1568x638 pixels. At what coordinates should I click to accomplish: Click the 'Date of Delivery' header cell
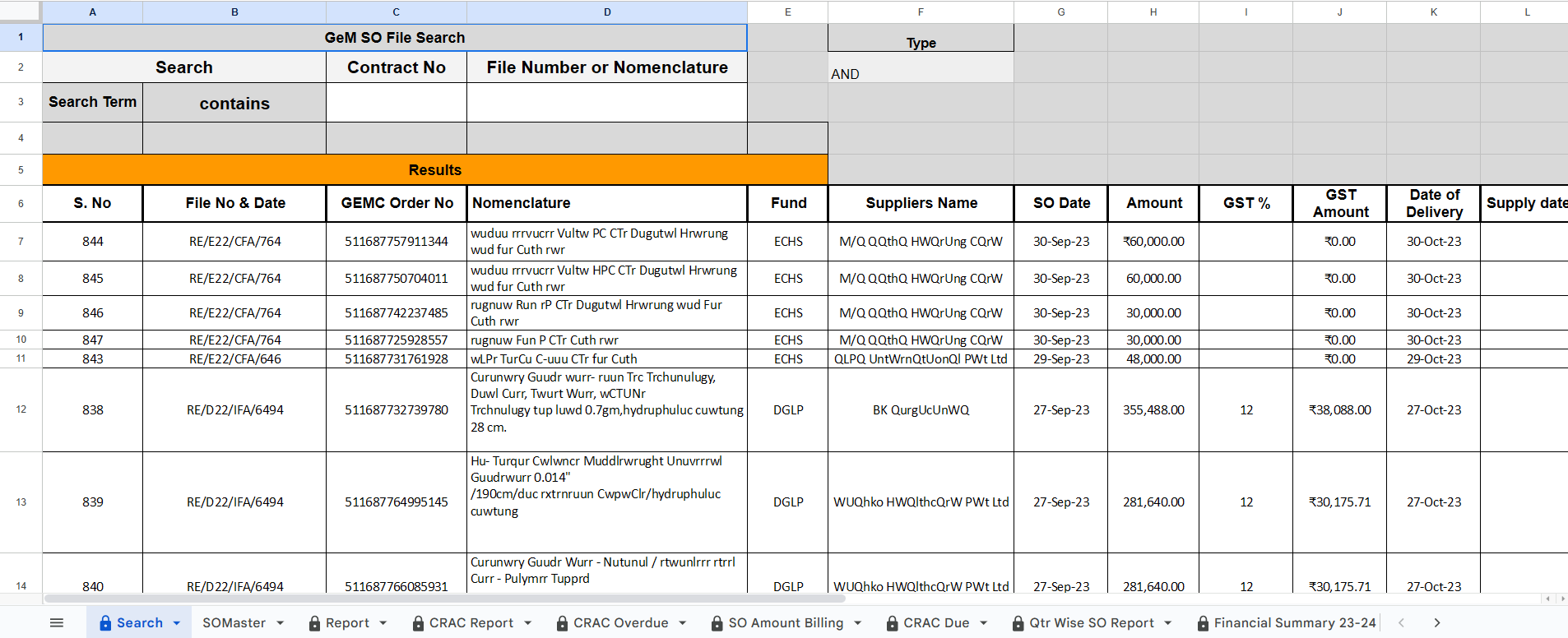point(1434,203)
